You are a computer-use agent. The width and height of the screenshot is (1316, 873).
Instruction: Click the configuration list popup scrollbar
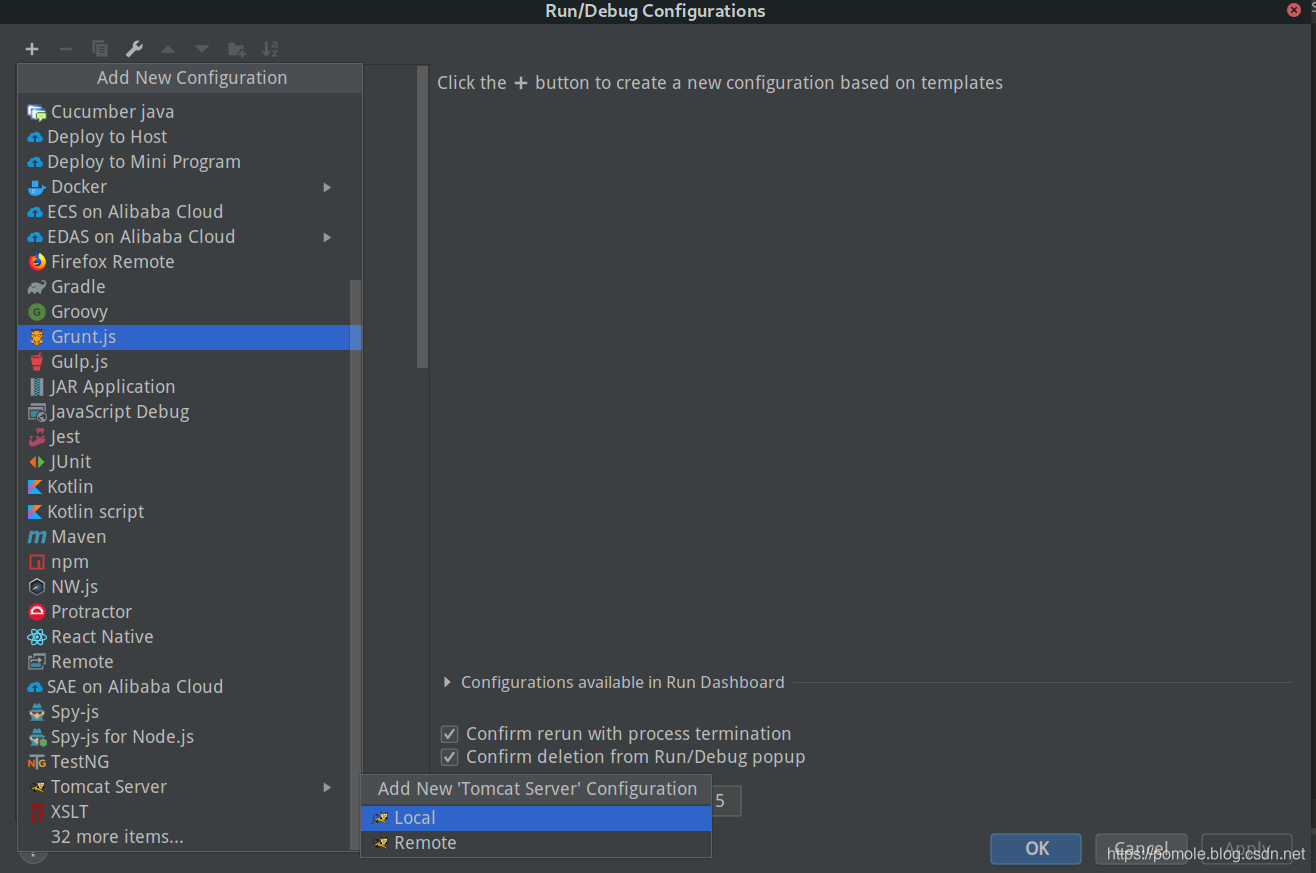tap(355, 565)
